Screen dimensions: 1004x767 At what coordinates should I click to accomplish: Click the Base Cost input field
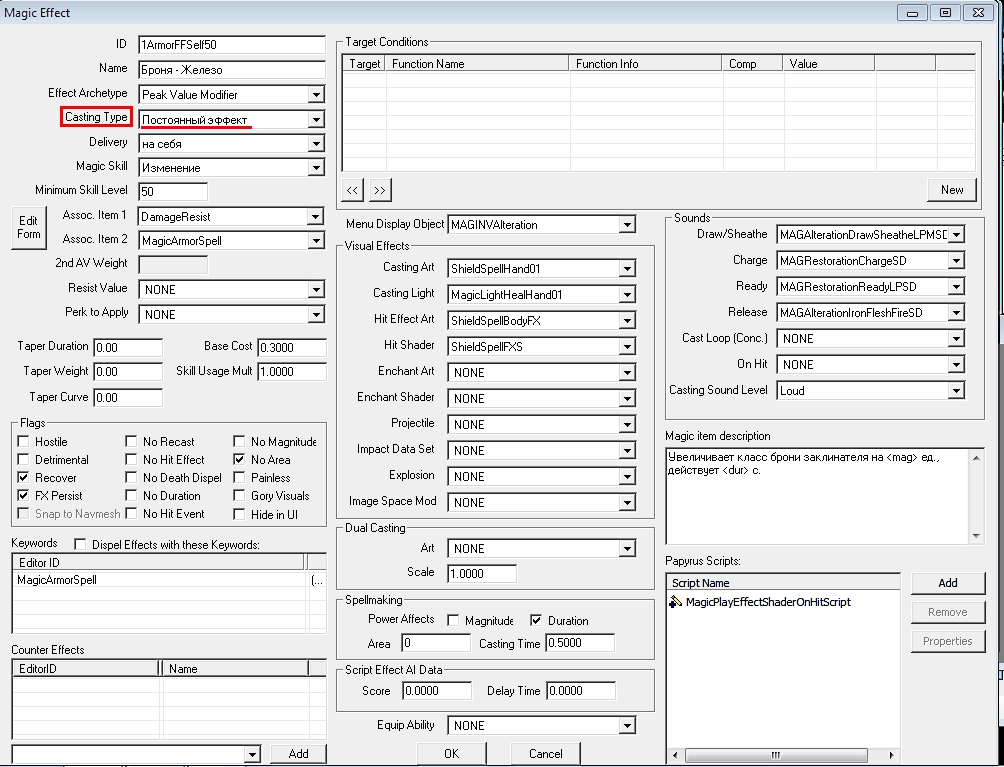(291, 347)
